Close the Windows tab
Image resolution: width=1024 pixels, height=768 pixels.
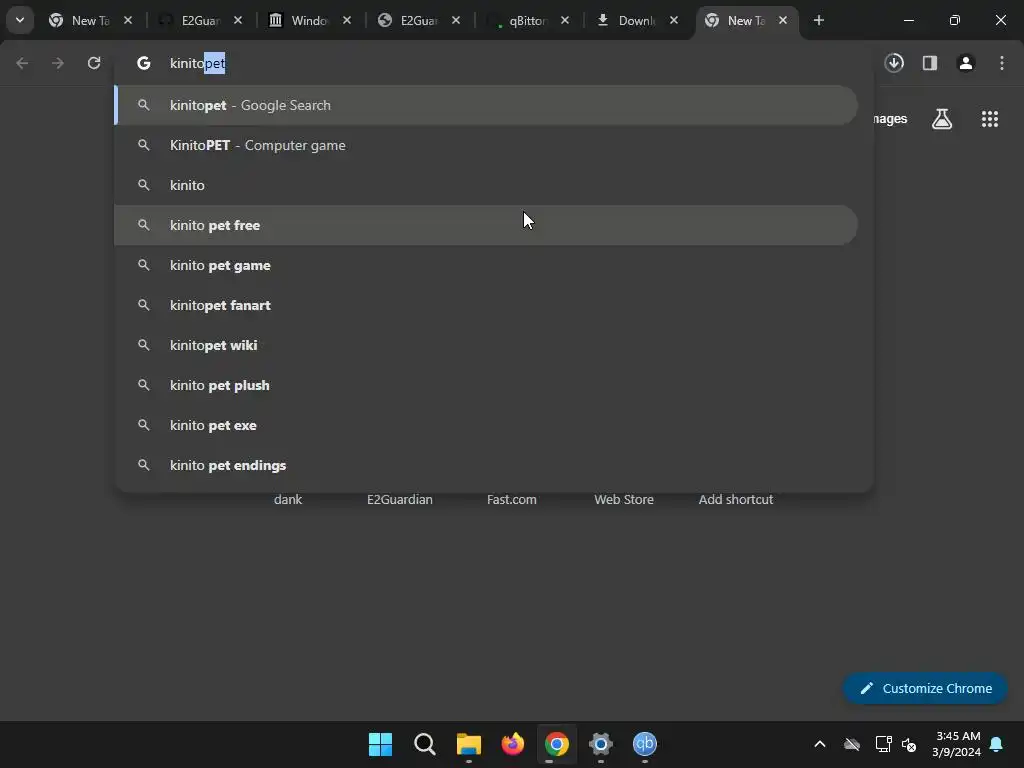(347, 20)
